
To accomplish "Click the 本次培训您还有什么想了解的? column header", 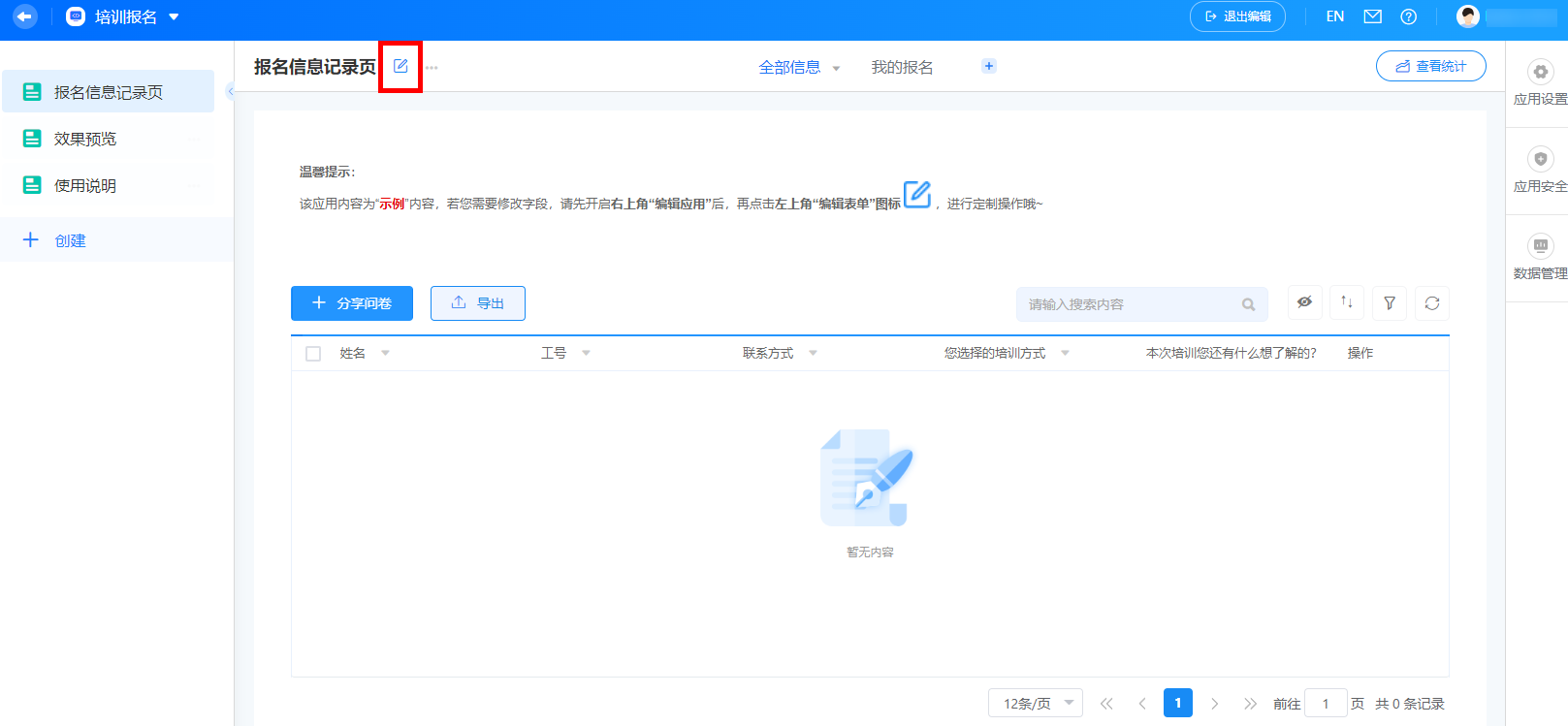I will (1232, 353).
